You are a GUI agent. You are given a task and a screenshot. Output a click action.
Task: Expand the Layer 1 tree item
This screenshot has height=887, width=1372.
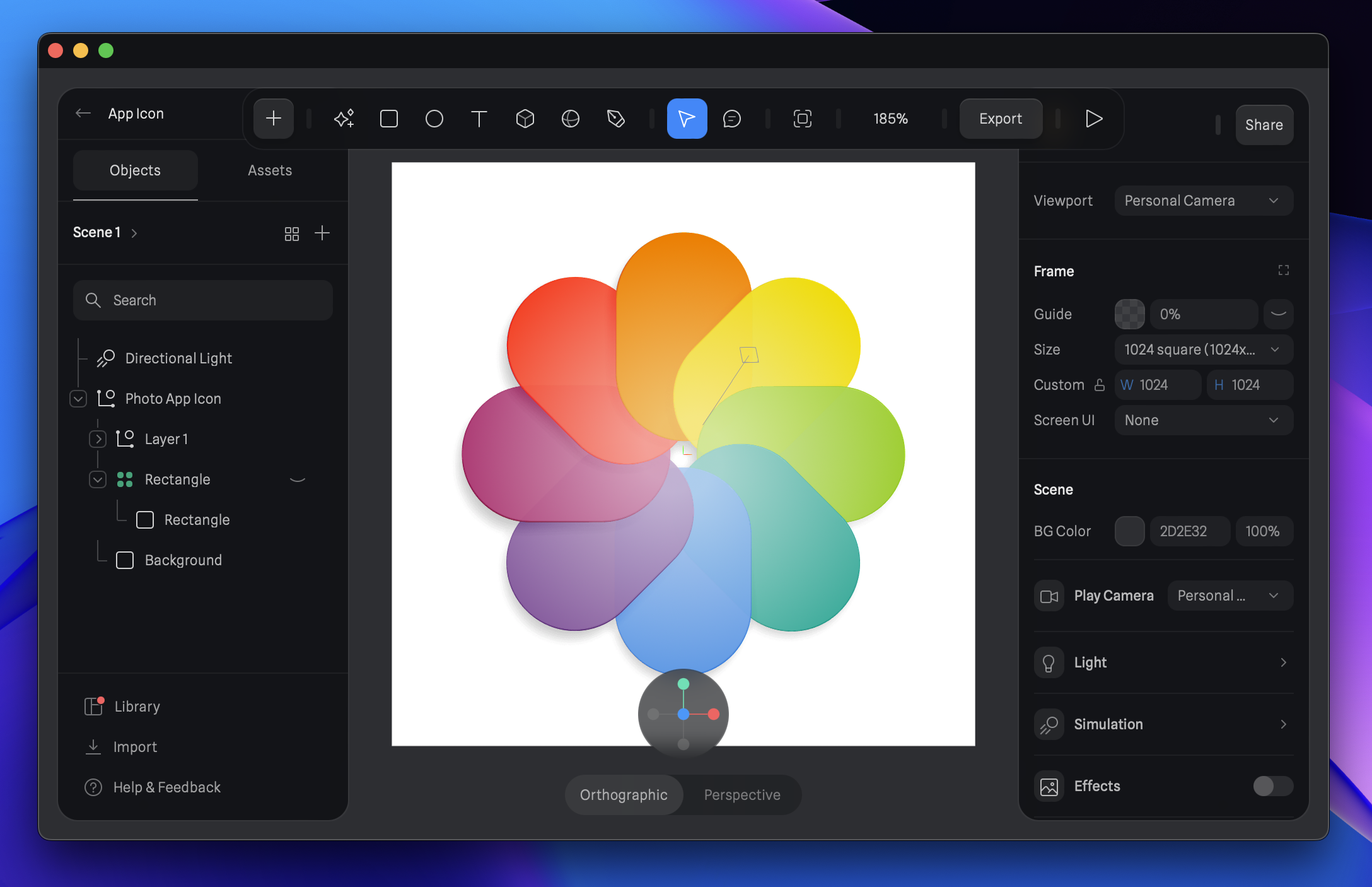pos(98,438)
